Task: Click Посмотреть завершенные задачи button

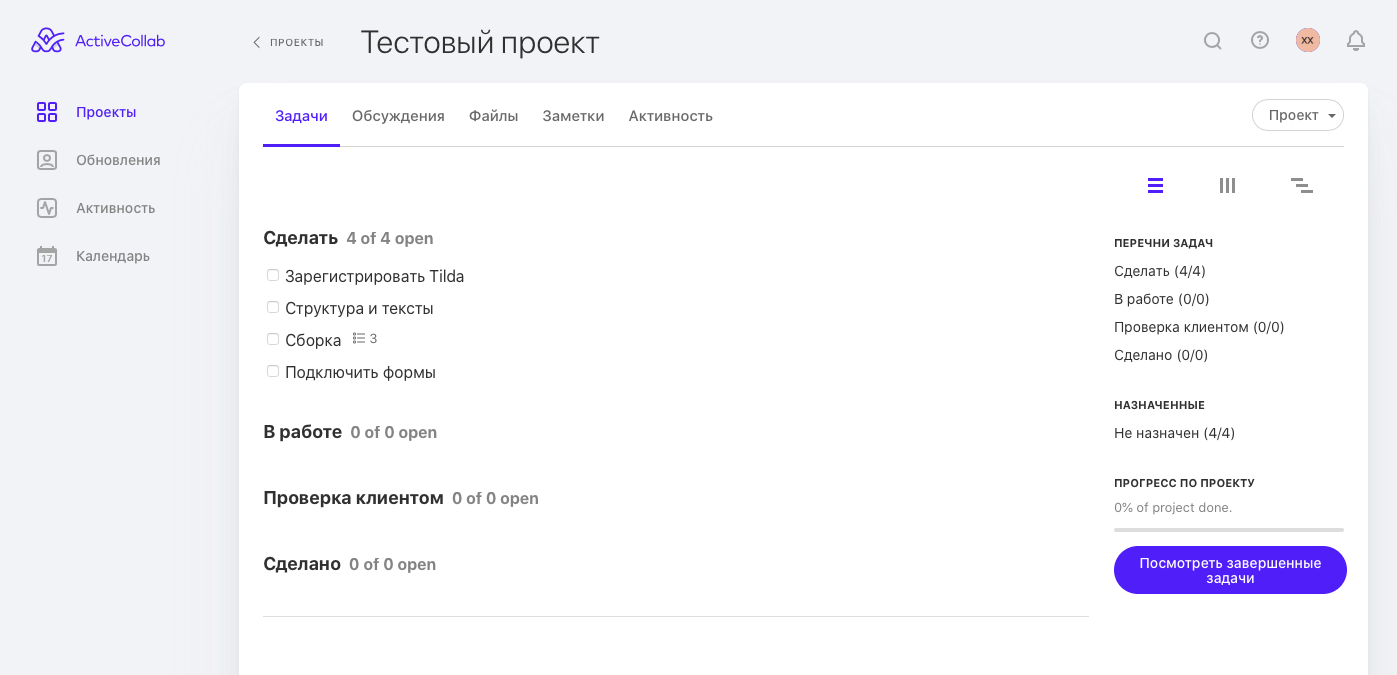Action: (1230, 570)
